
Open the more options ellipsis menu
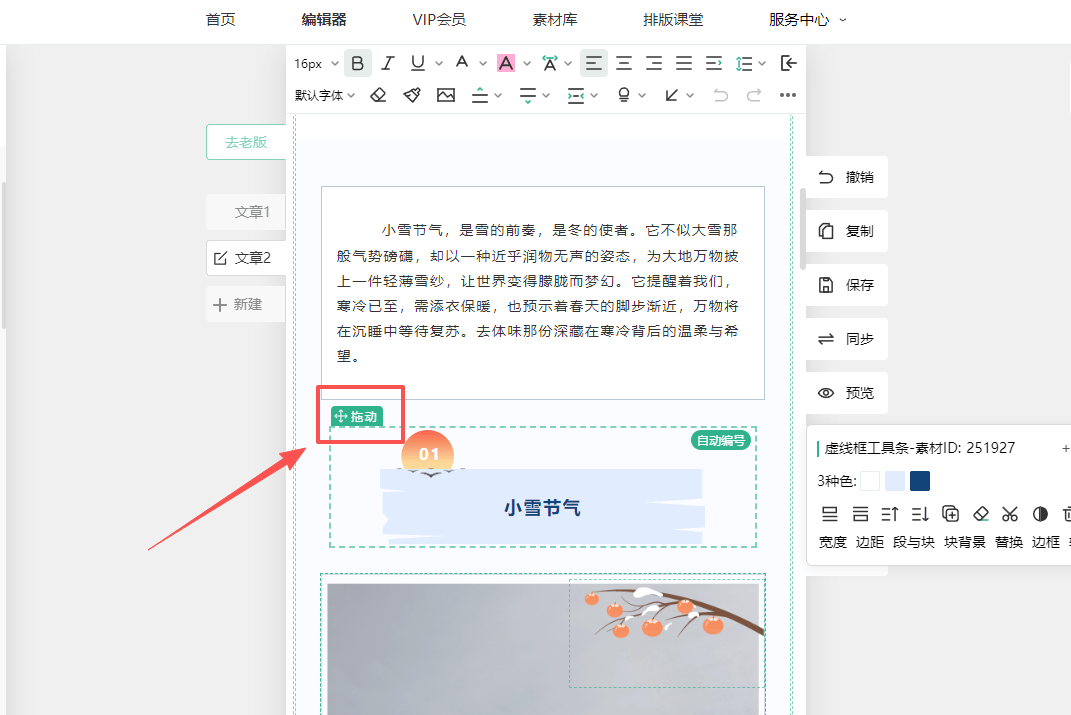pos(788,95)
